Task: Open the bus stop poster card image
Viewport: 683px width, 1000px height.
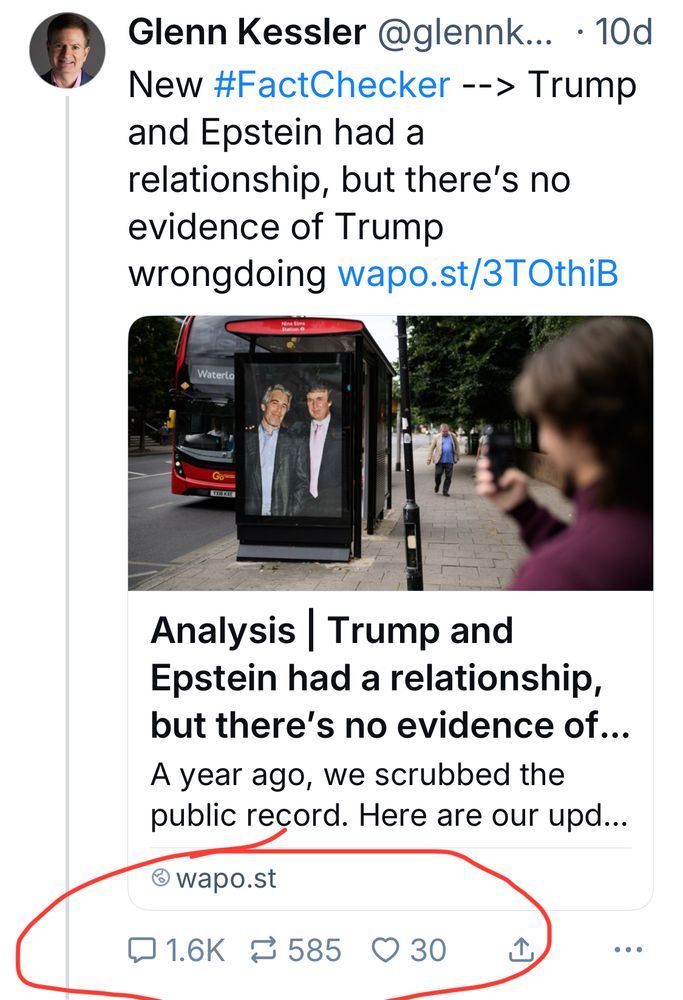Action: (390, 453)
